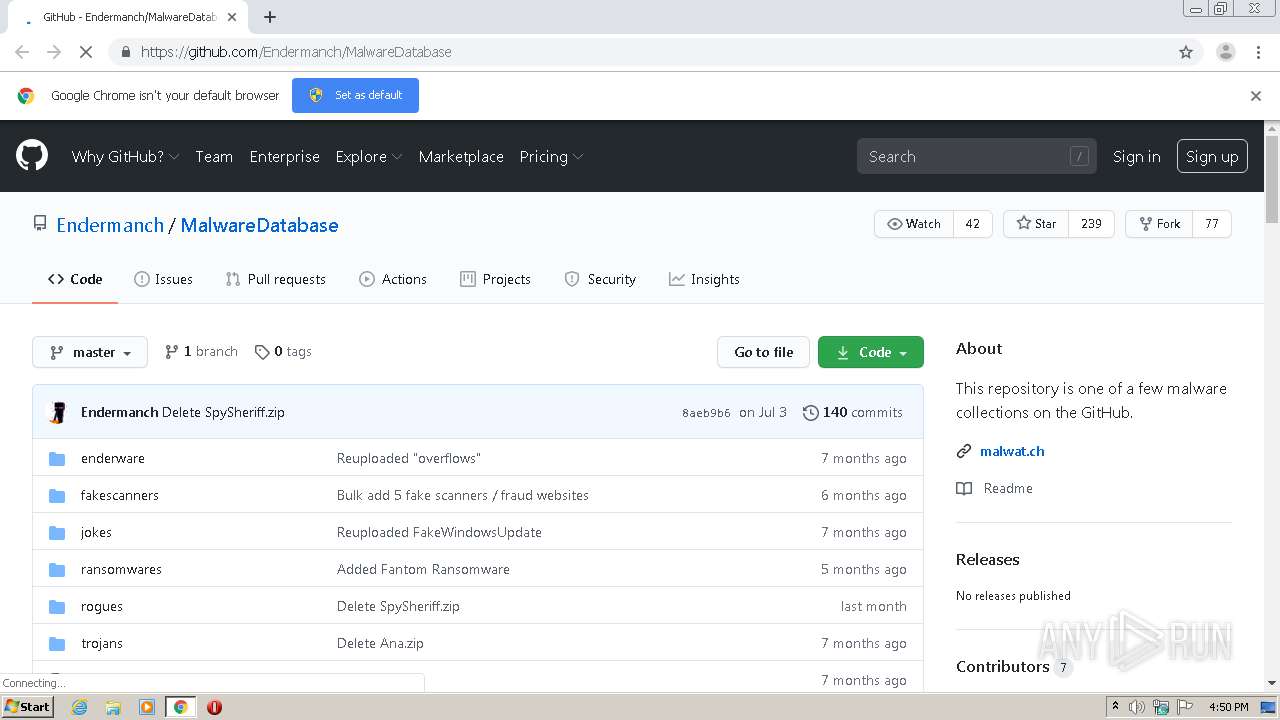Click Set as default button
1280x720 pixels.
(x=355, y=96)
